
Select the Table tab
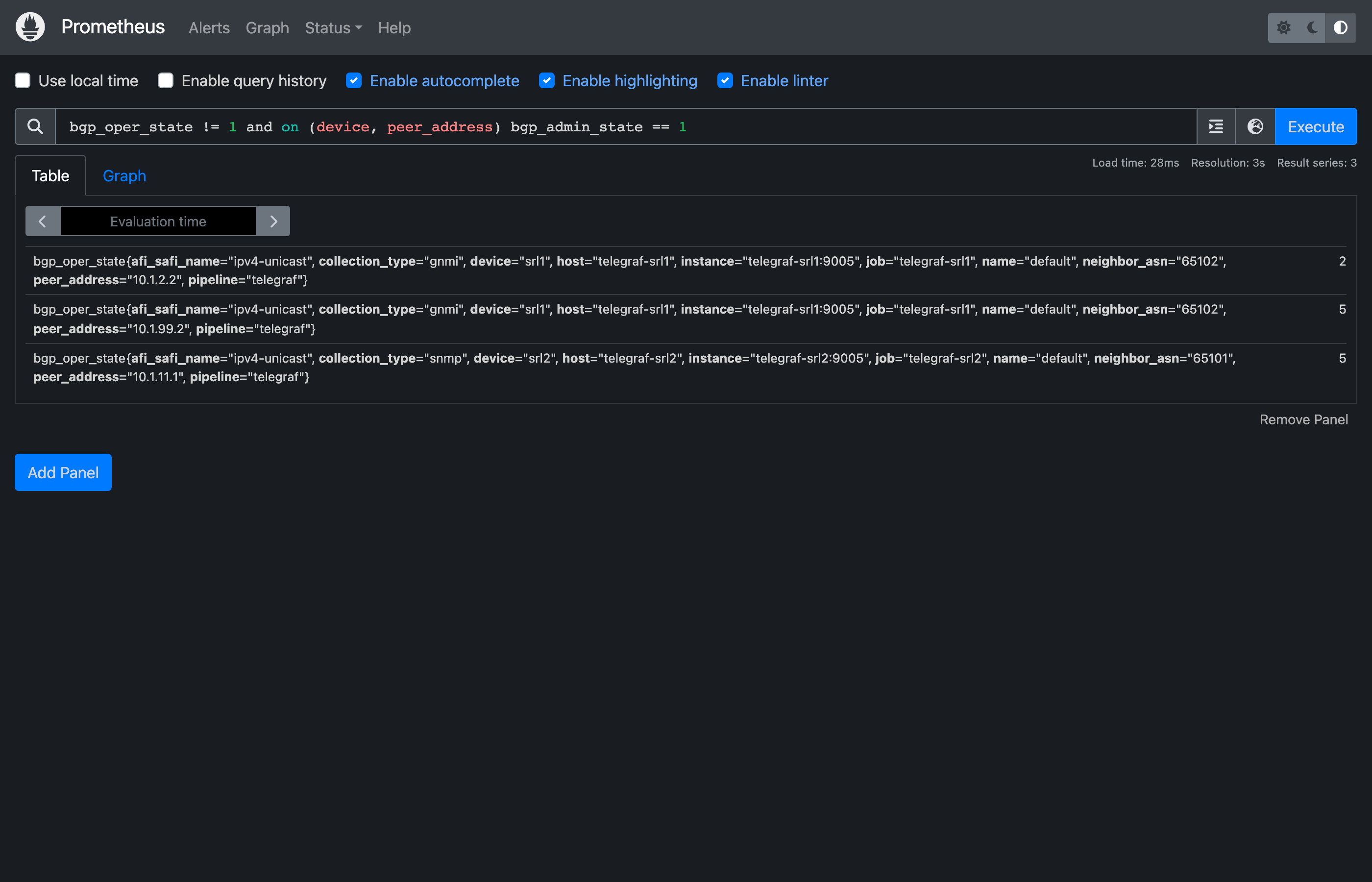[50, 175]
